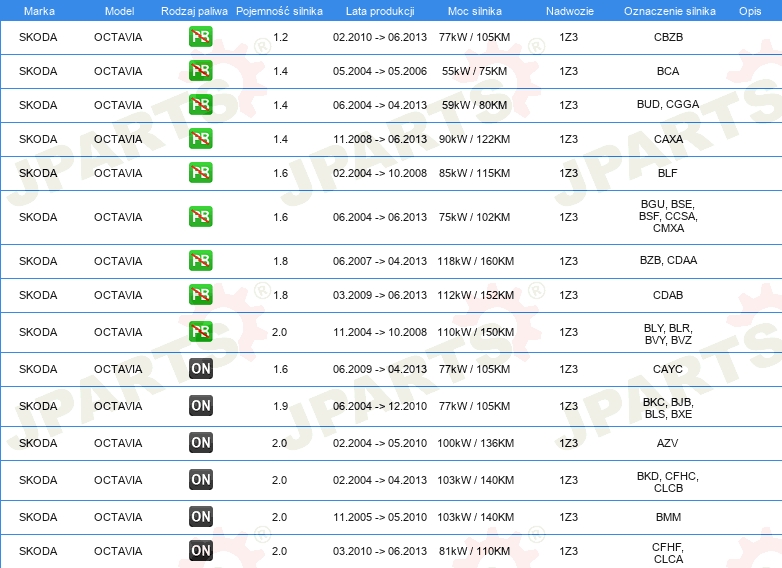Click power value 85kW / 115KM
Image resolution: width=782 pixels, height=568 pixels.
point(474,173)
